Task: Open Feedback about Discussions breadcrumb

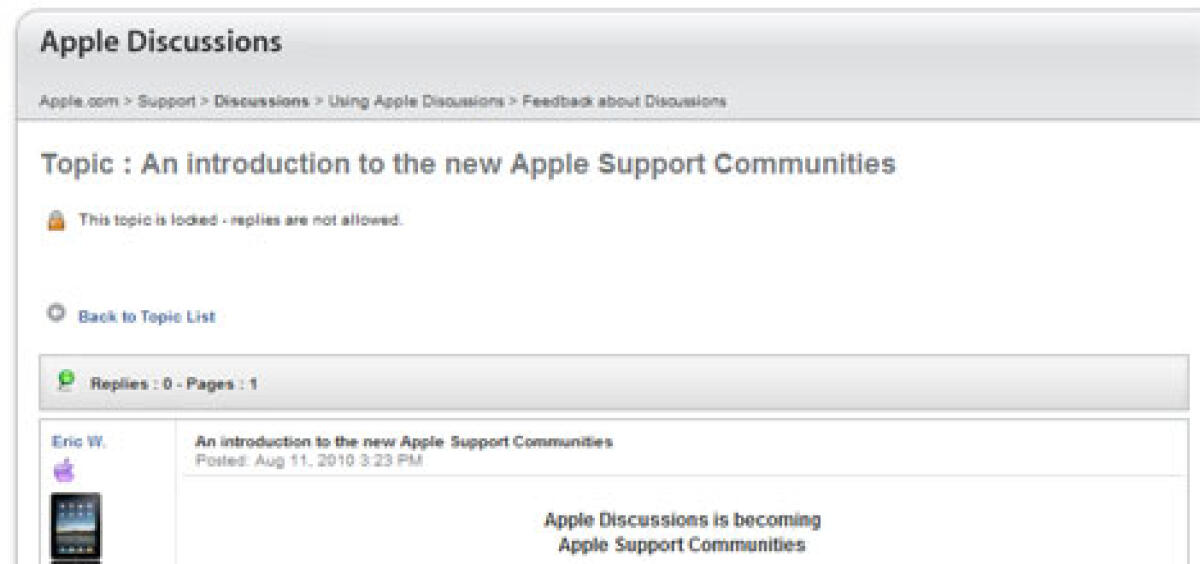Action: (624, 101)
